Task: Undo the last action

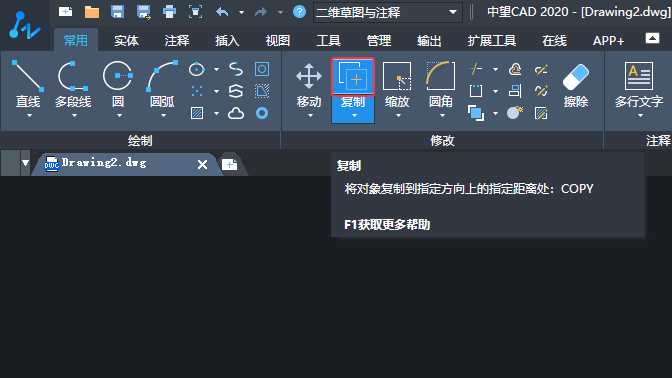Action: [222, 12]
